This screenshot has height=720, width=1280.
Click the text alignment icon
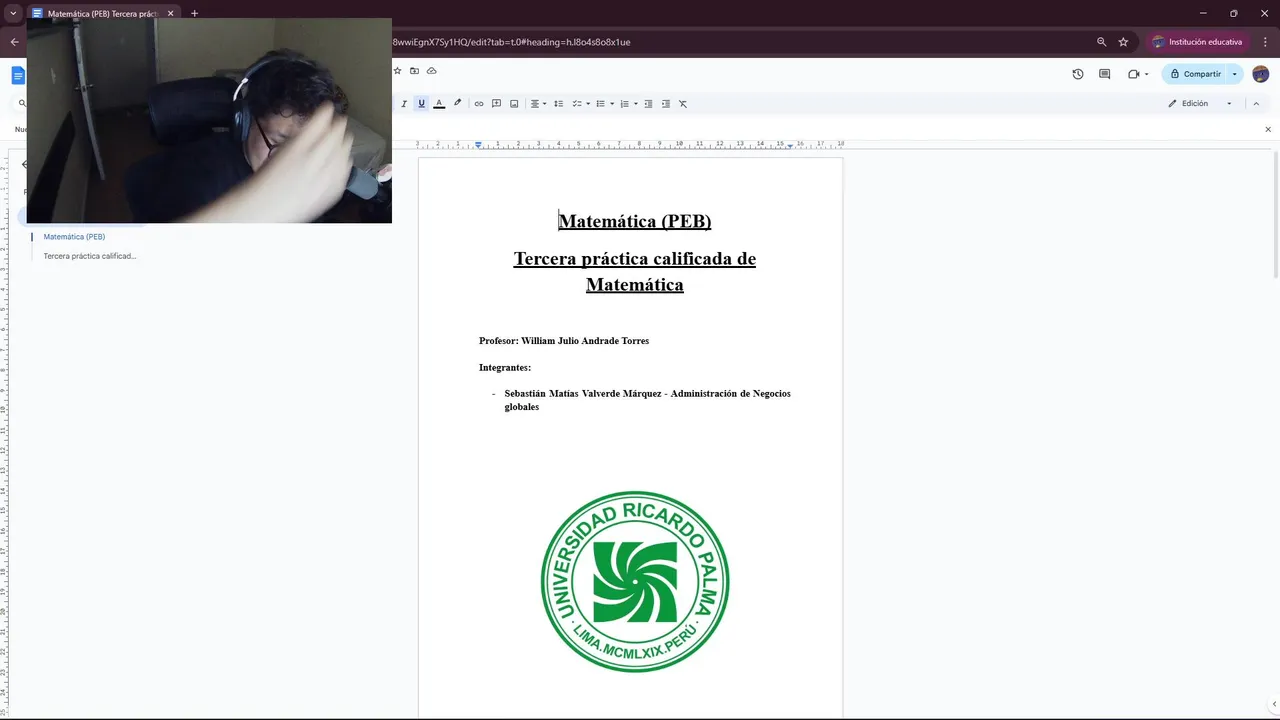click(x=535, y=104)
